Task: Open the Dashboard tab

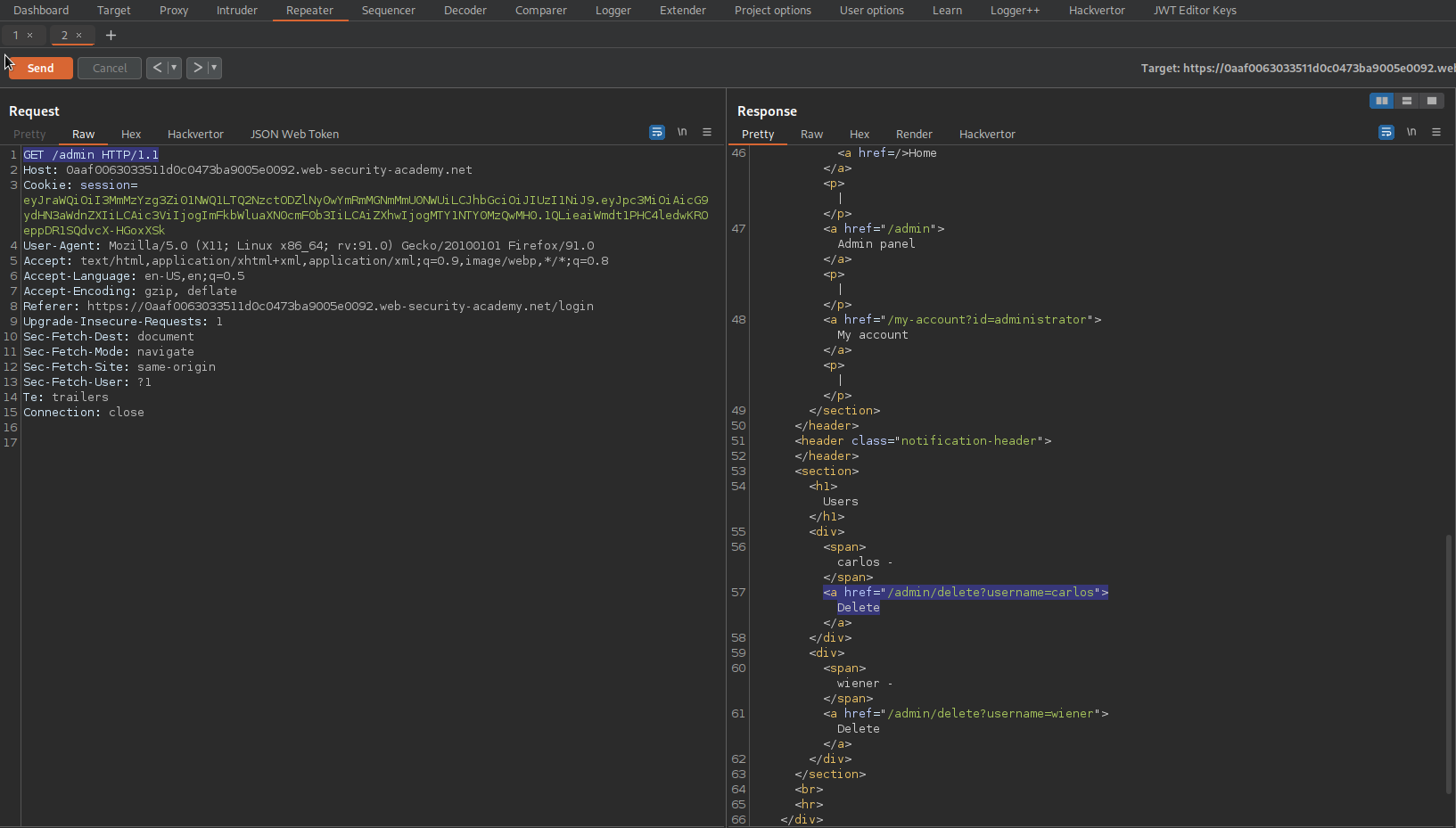Action: coord(41,11)
